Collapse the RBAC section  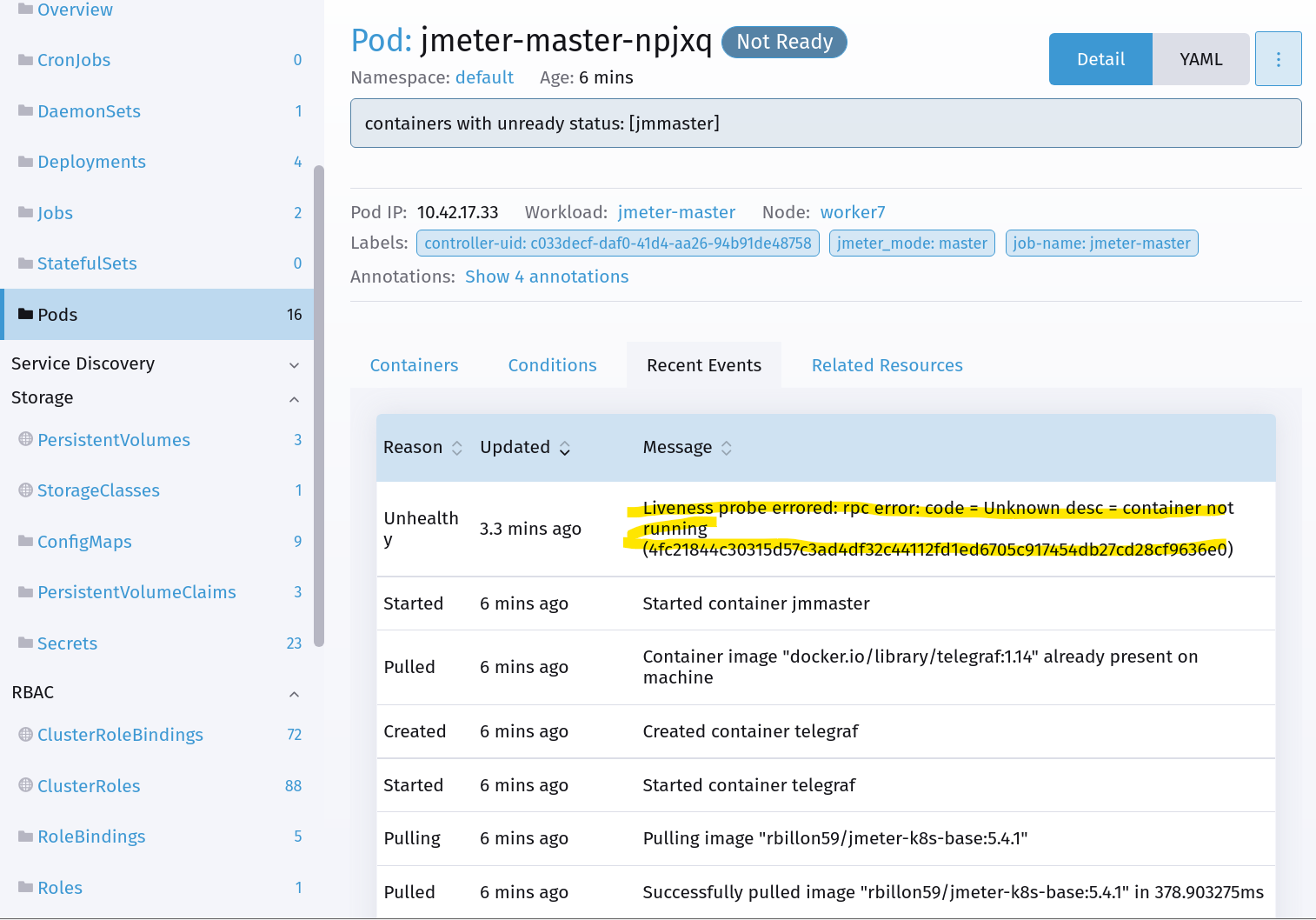[x=294, y=694]
